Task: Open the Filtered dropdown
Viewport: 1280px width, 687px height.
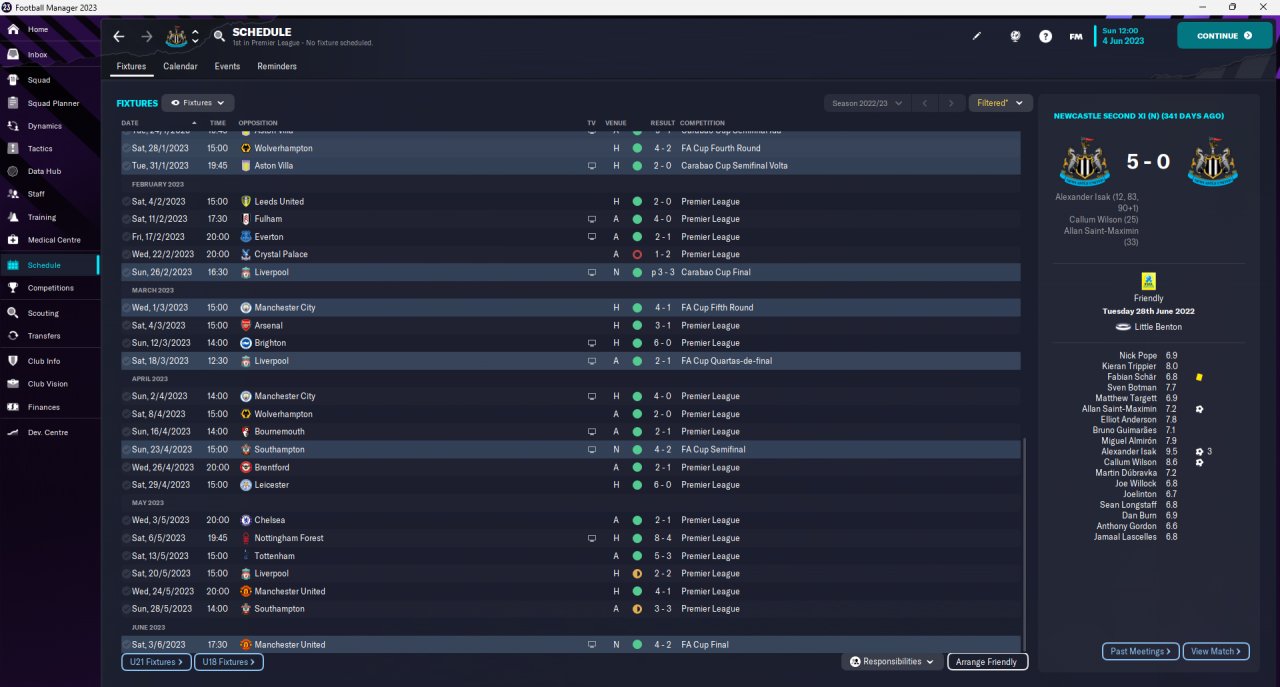Action: tap(1000, 103)
